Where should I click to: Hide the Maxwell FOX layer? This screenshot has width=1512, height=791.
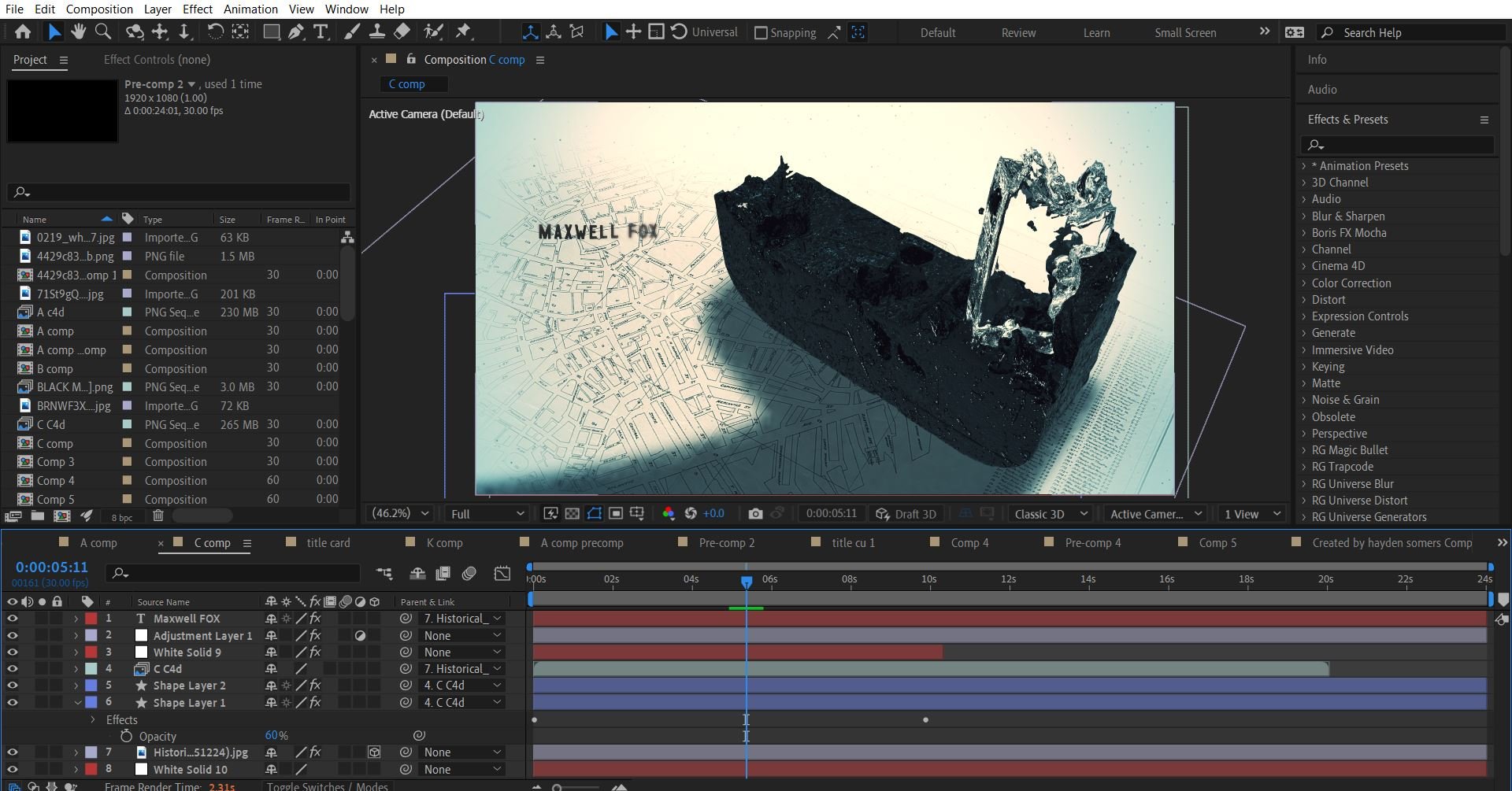(x=12, y=619)
